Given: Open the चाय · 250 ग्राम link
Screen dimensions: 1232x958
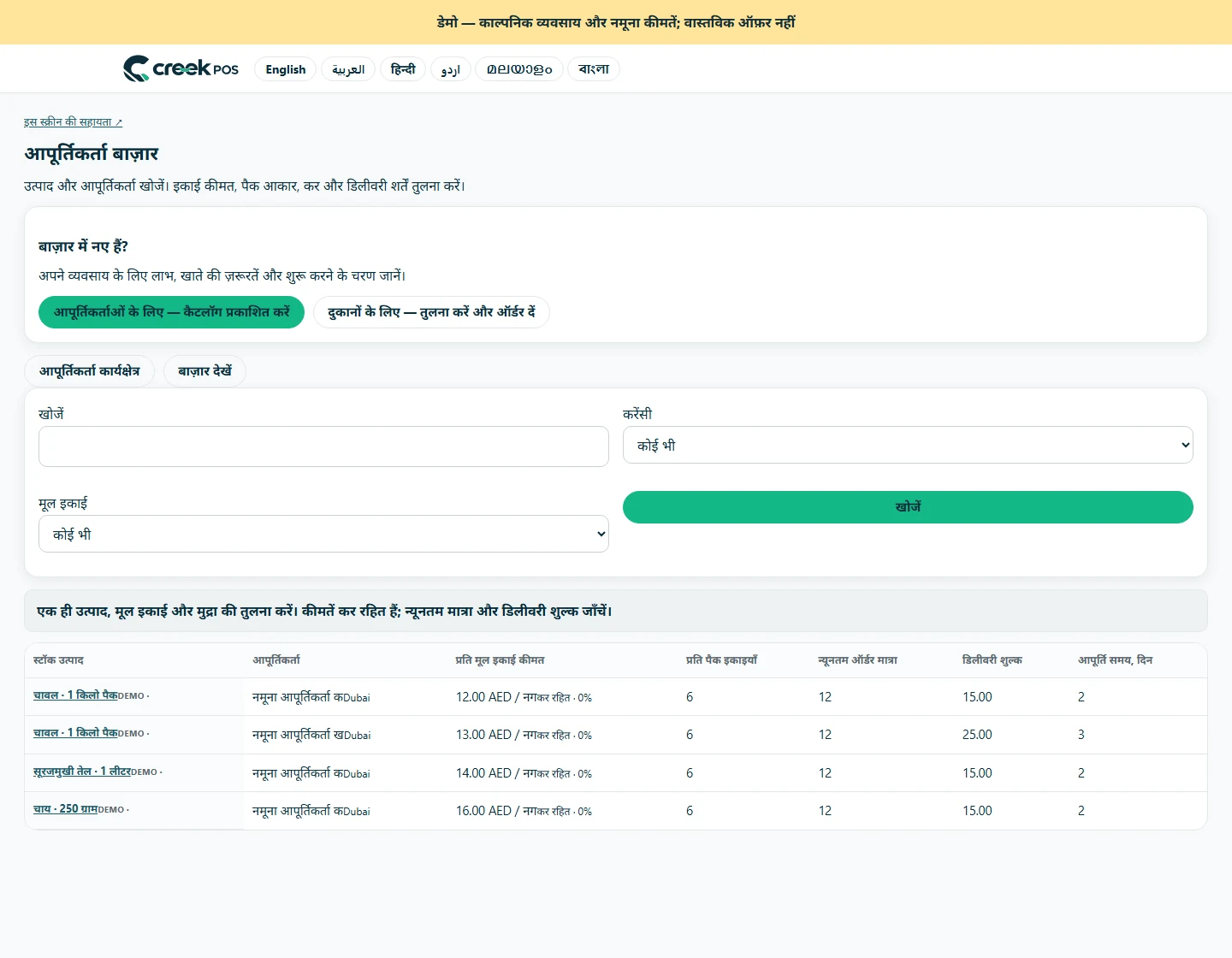Looking at the screenshot, I should (65, 809).
